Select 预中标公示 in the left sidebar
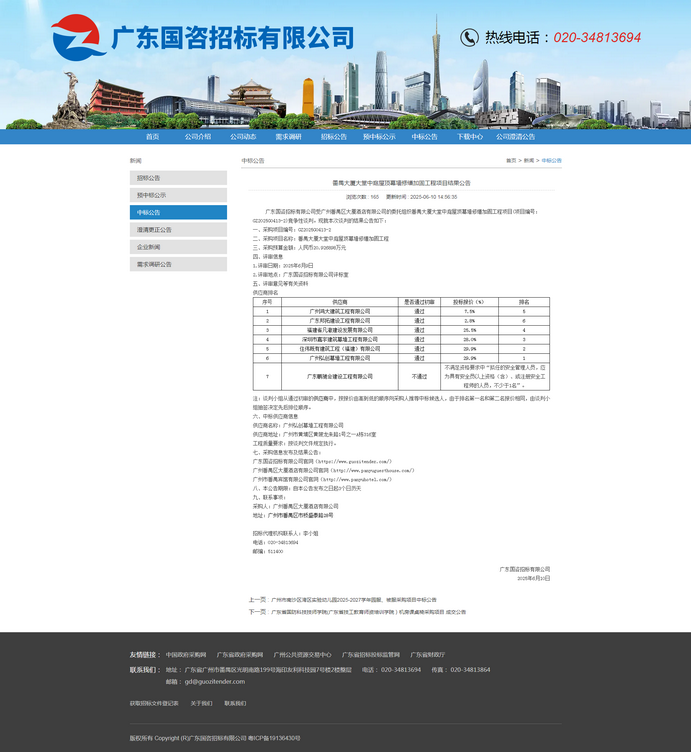691x752 pixels. pos(178,195)
